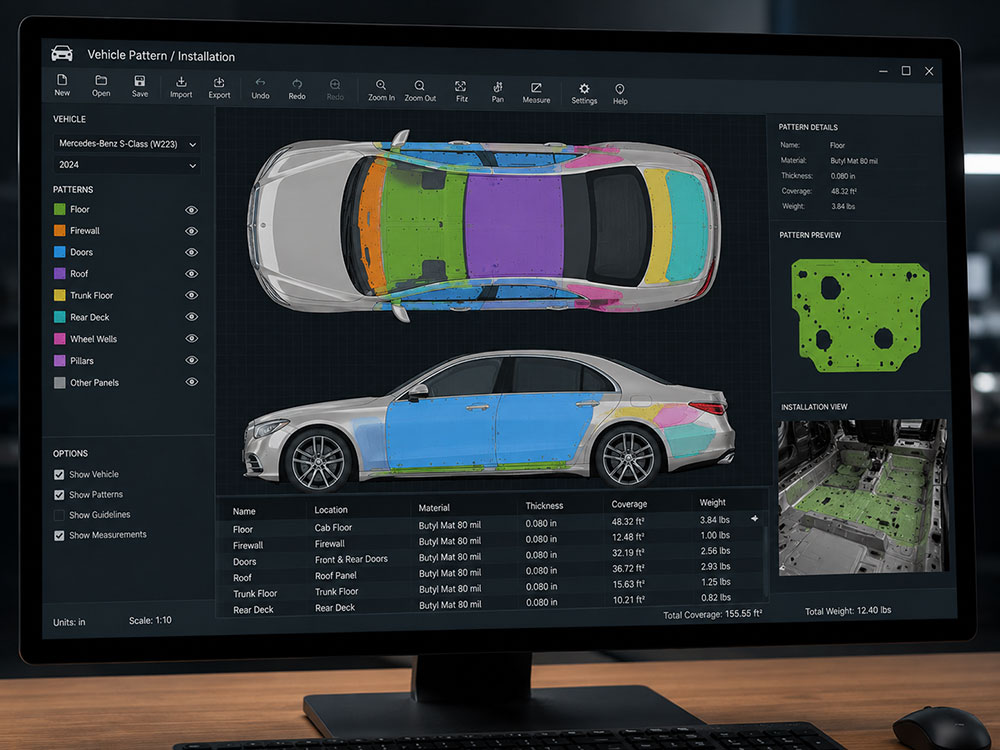1000x750 pixels.
Task: Hide the Floor pattern with its eye icon
Action: tap(191, 210)
